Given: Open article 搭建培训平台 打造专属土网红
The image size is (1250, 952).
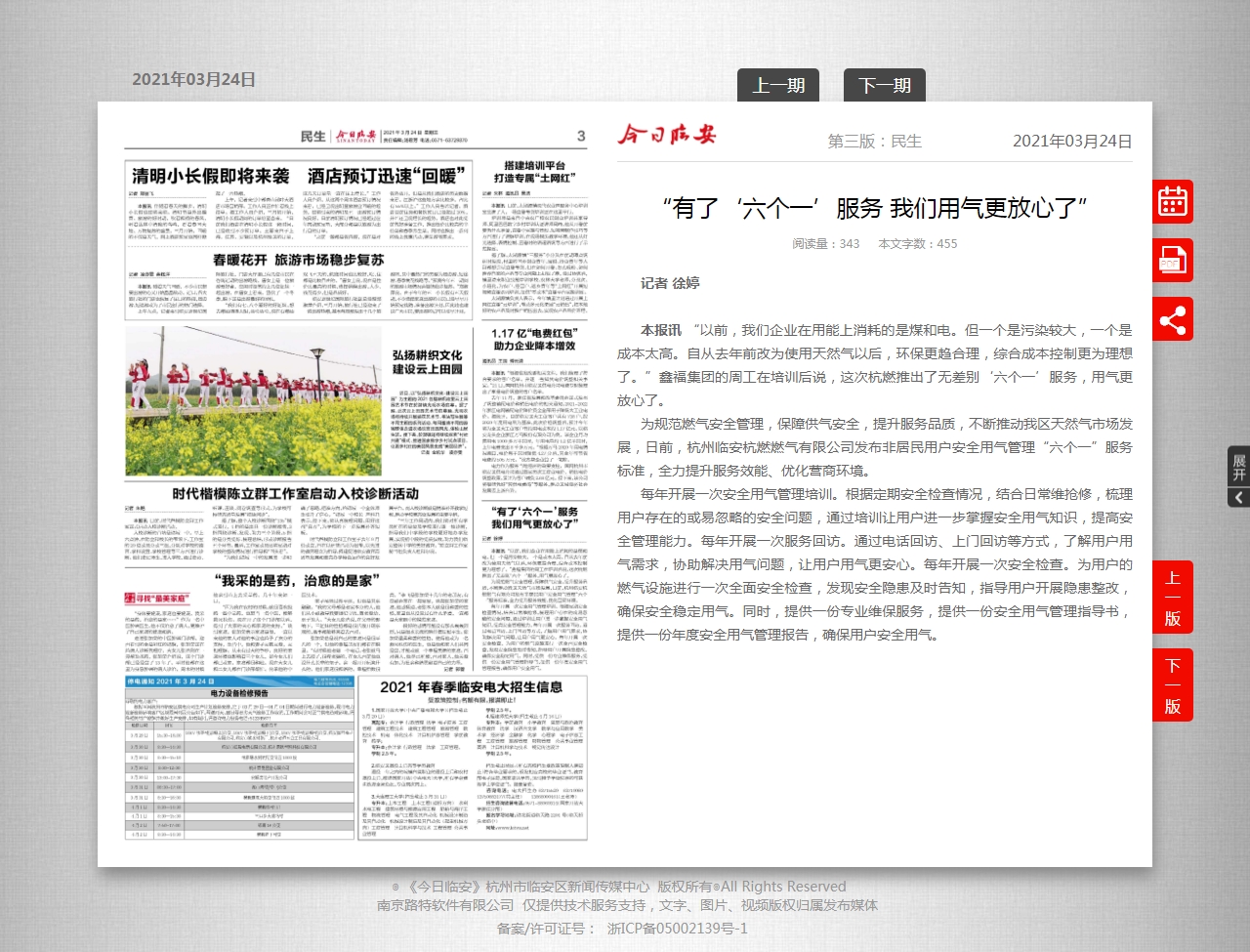Looking at the screenshot, I should (x=534, y=172).
